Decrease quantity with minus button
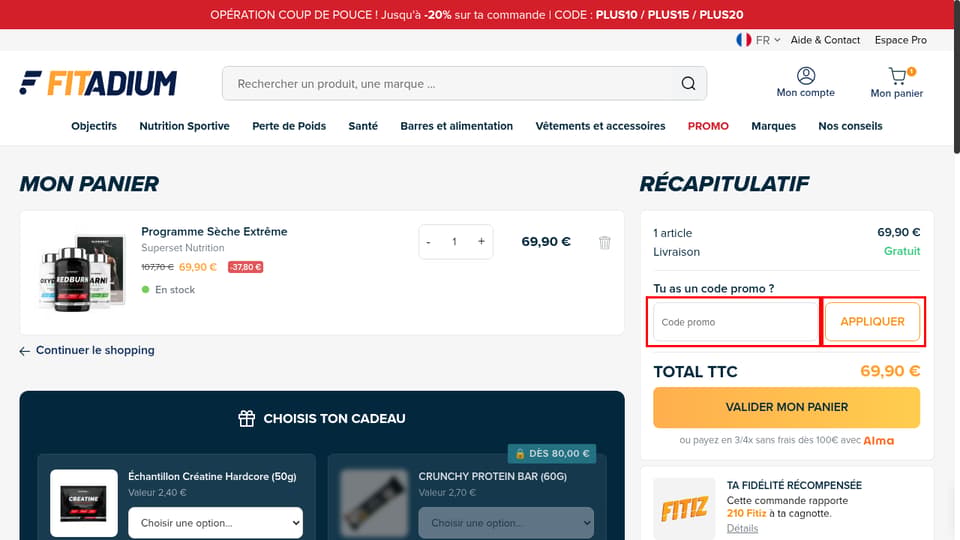The image size is (960, 540). (429, 242)
